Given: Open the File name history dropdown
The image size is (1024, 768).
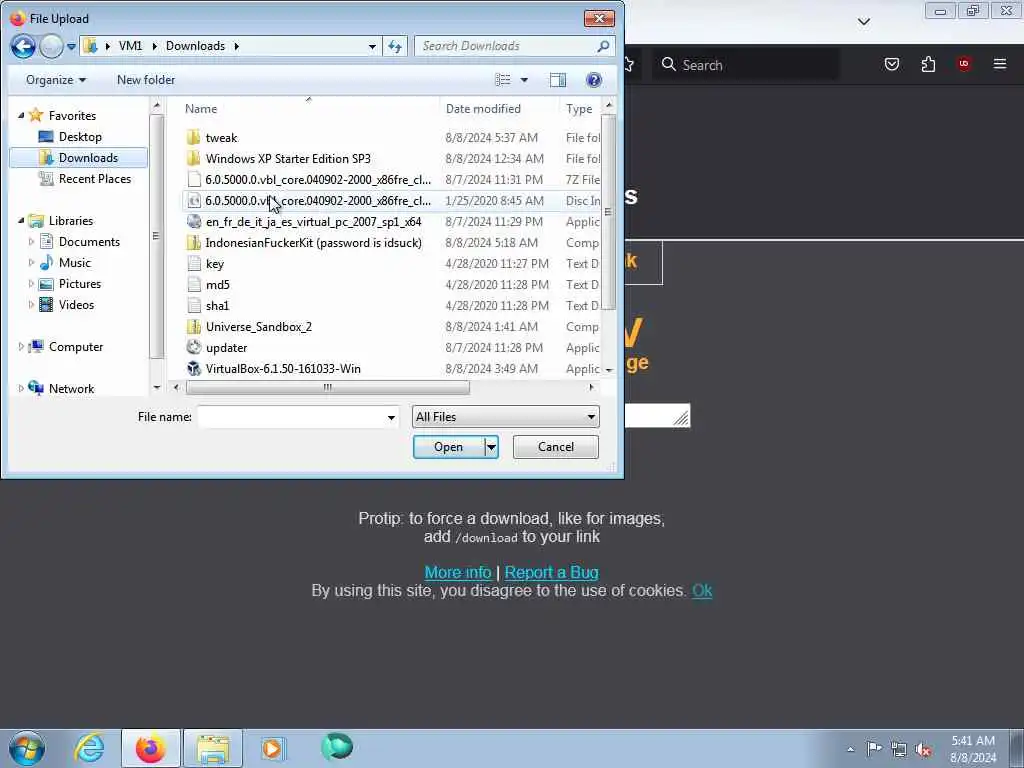Looking at the screenshot, I should (x=391, y=417).
